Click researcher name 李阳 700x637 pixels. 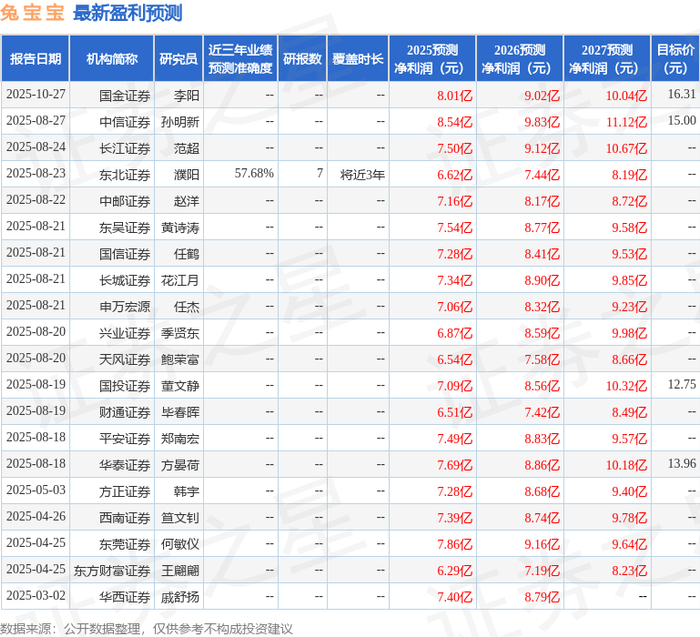(187, 96)
